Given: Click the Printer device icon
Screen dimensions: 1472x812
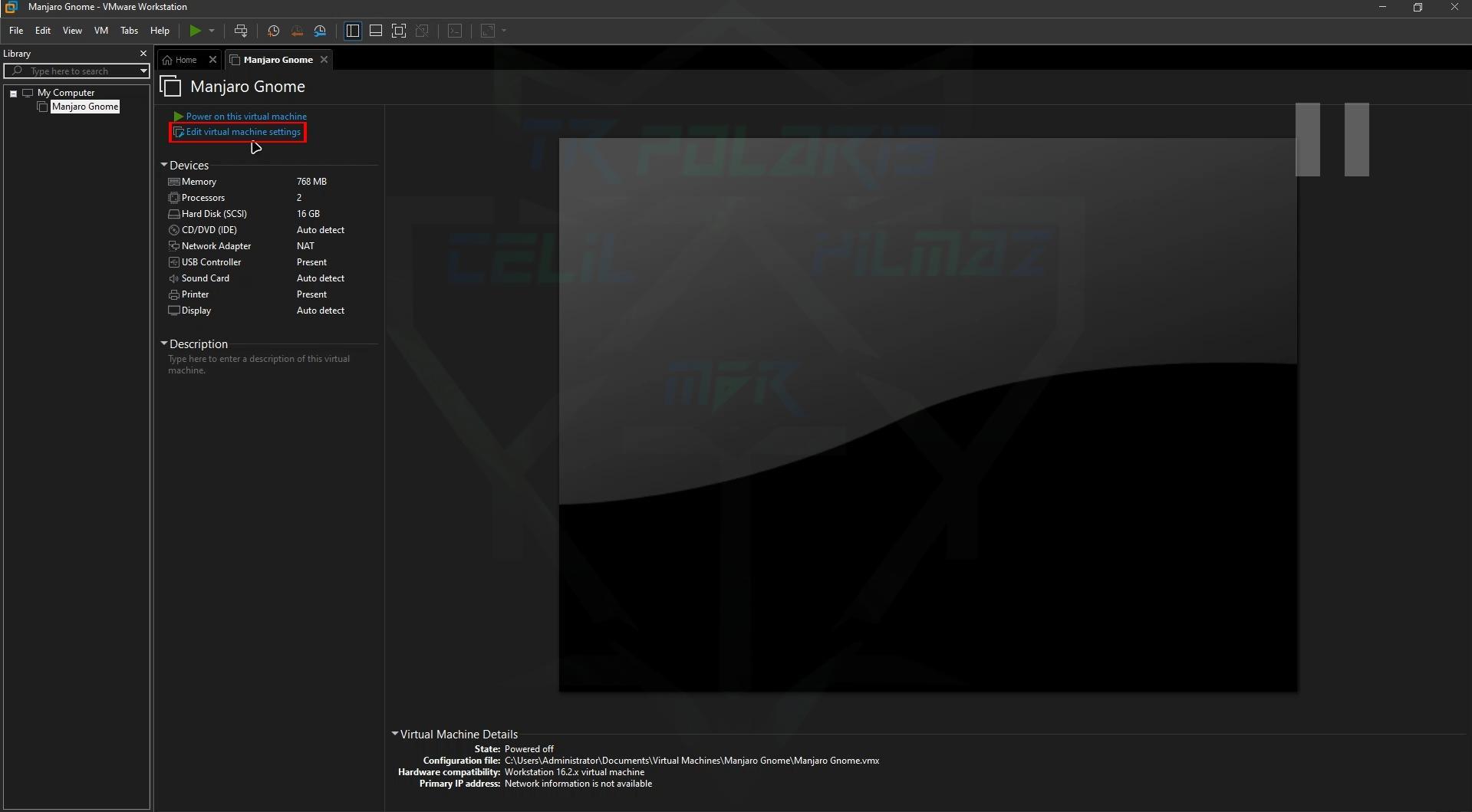Looking at the screenshot, I should point(174,294).
